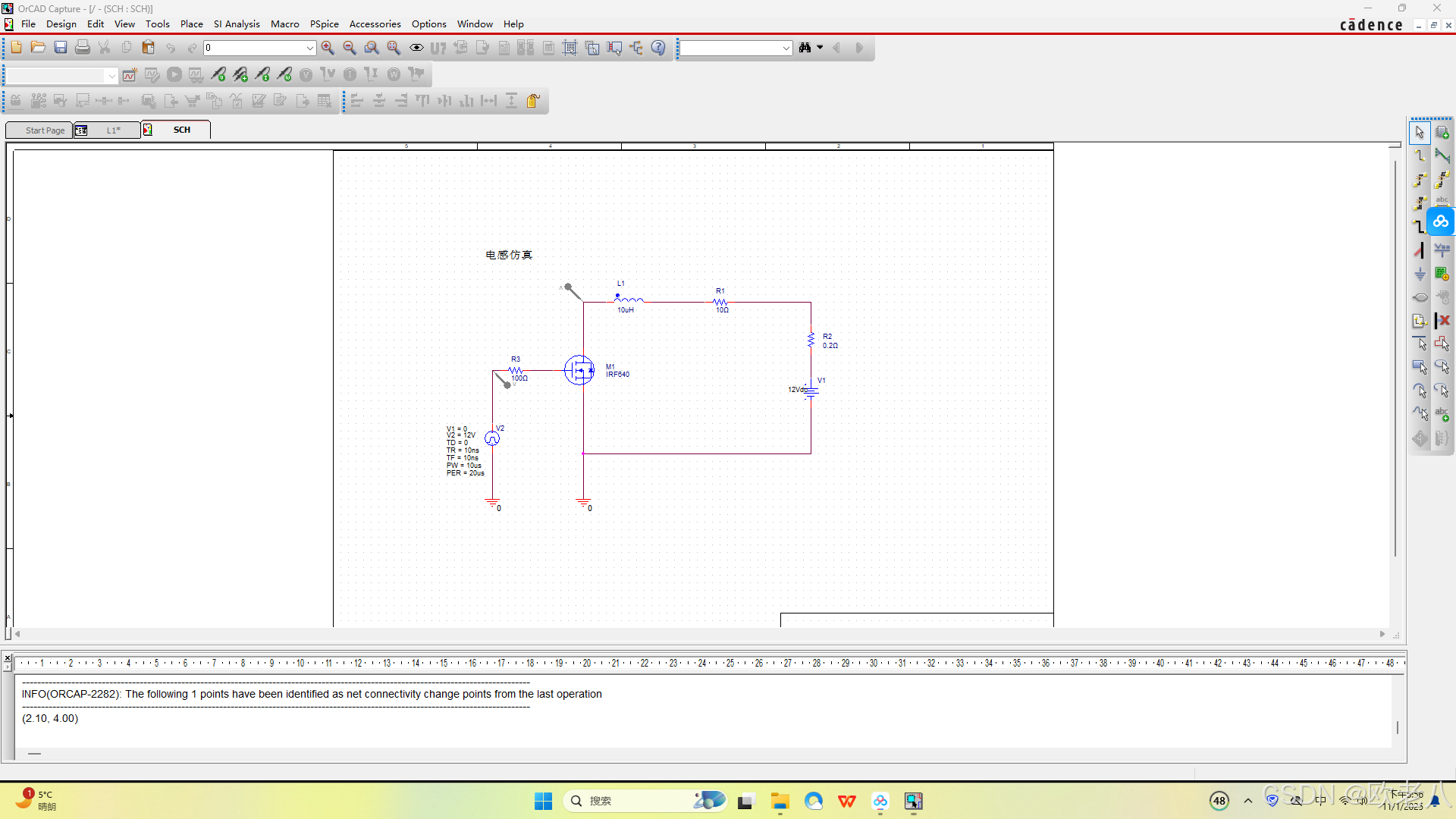Expand the part selector dropdown showing 0
Screen dimensions: 1456x819
309,48
